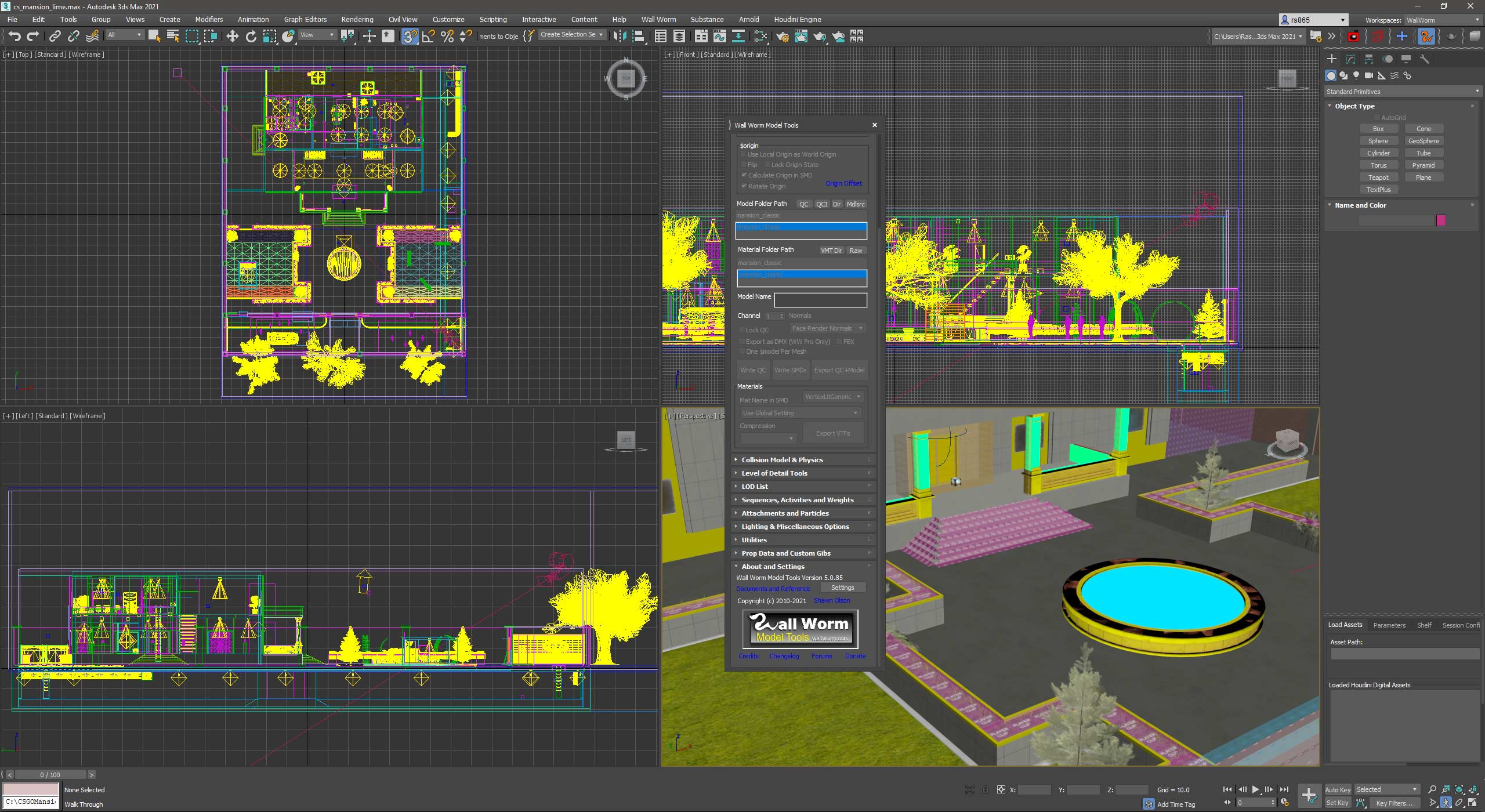Open the Scripting menu
1485x812 pixels.
pyautogui.click(x=492, y=19)
